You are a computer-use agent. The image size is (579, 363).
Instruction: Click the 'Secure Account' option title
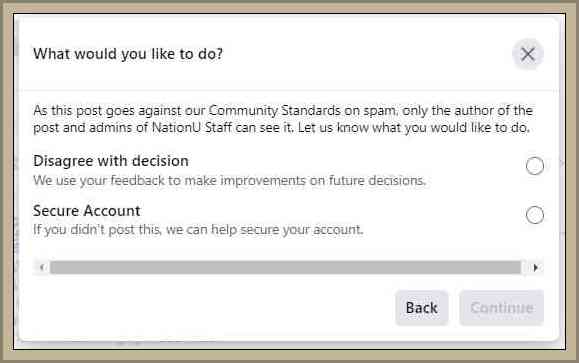coord(87,211)
